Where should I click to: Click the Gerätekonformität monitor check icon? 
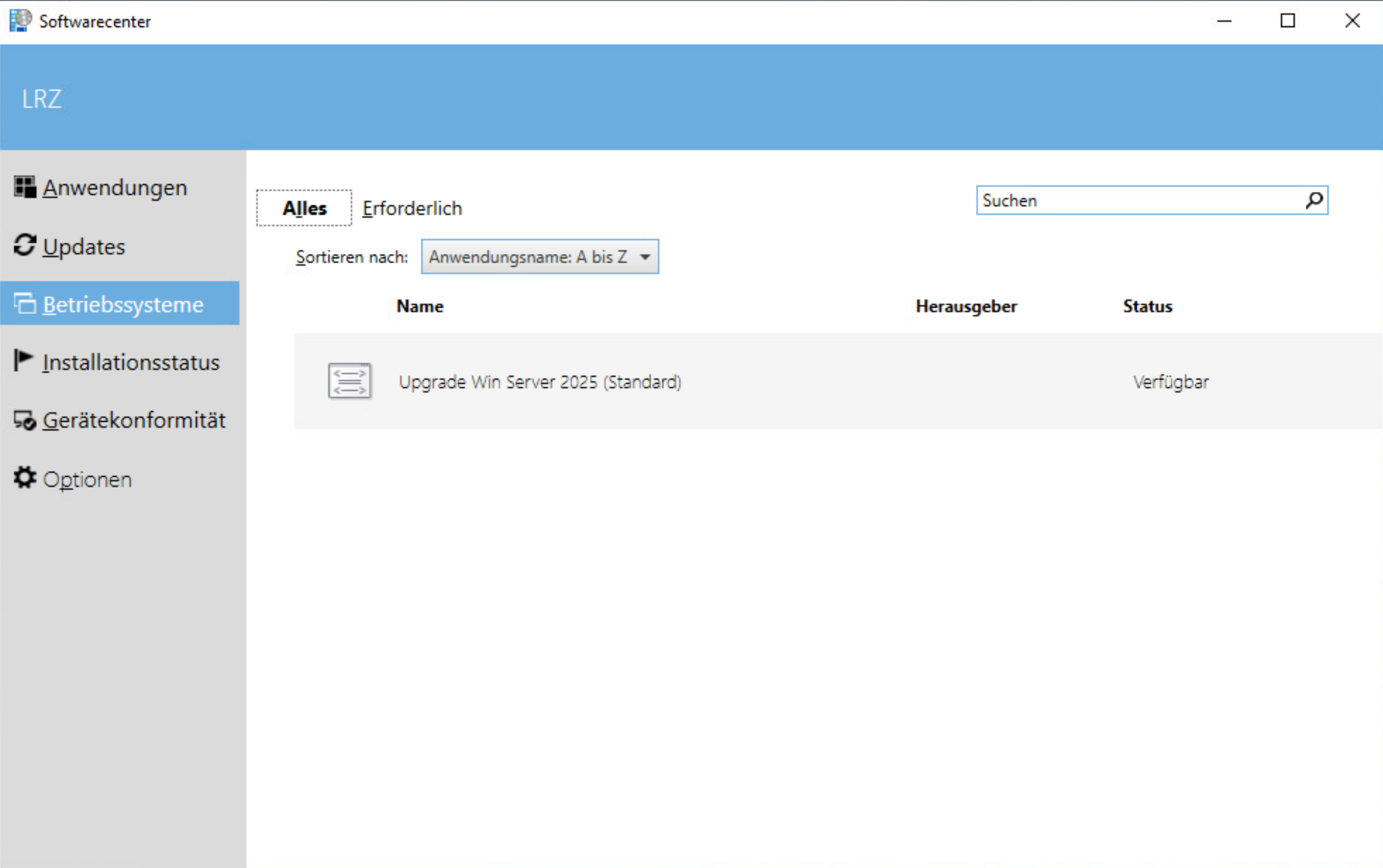25,420
